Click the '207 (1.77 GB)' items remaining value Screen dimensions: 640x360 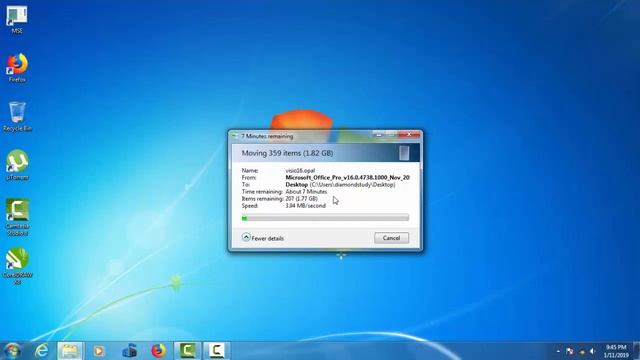point(301,198)
